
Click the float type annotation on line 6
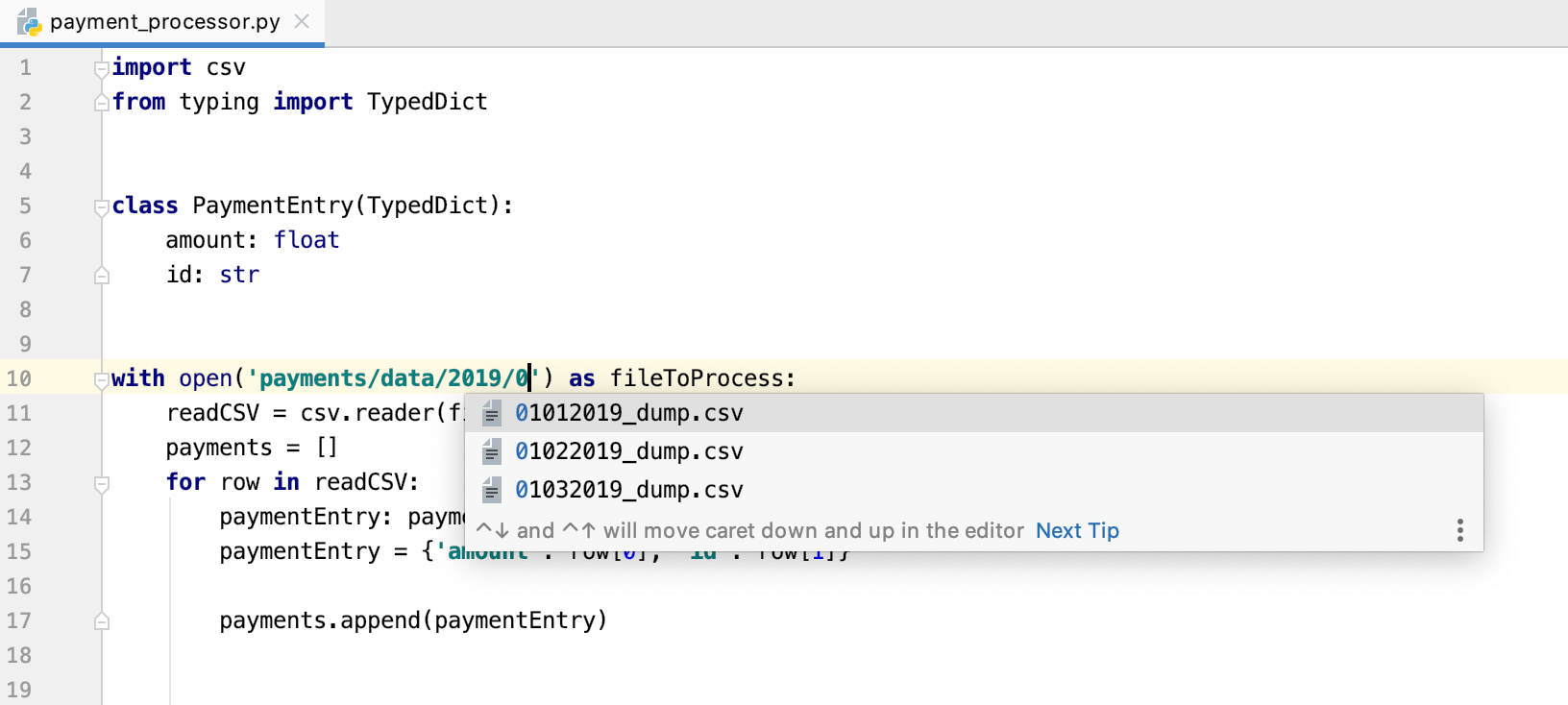306,240
